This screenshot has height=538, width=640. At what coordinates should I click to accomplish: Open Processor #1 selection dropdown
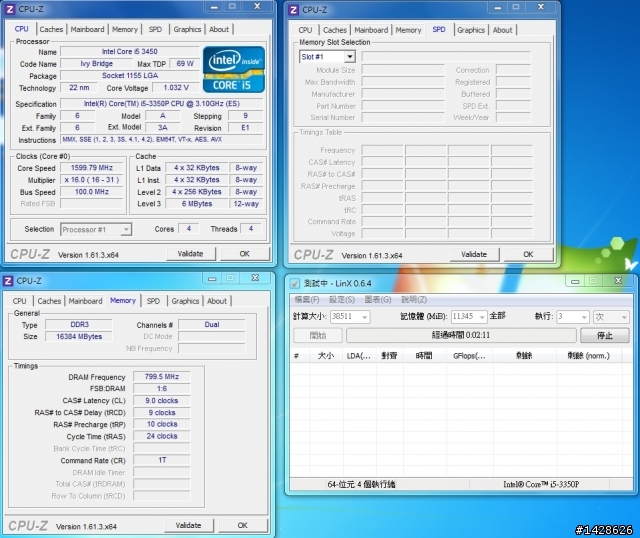coord(96,230)
